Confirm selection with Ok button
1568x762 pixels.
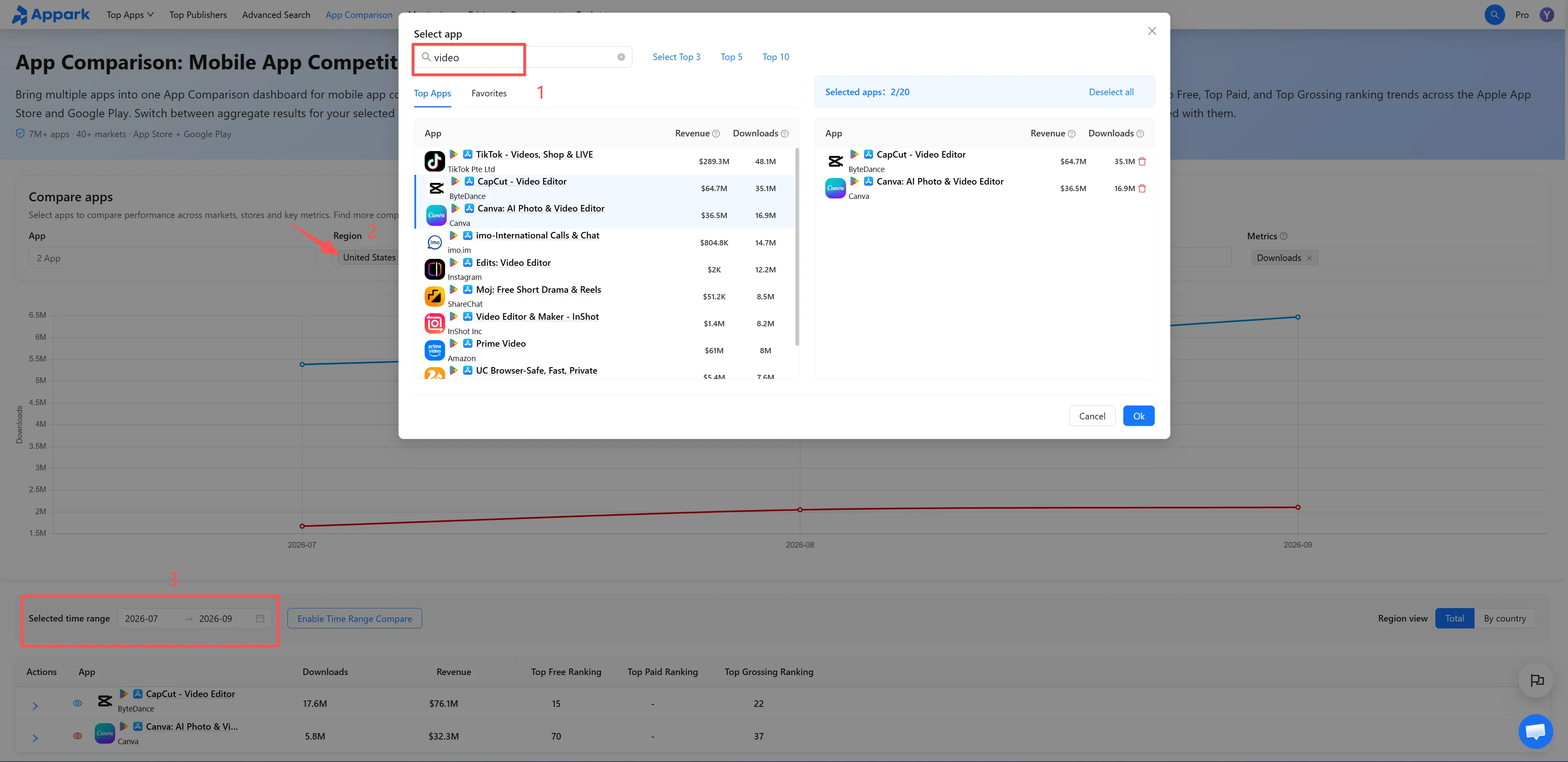[1138, 416]
